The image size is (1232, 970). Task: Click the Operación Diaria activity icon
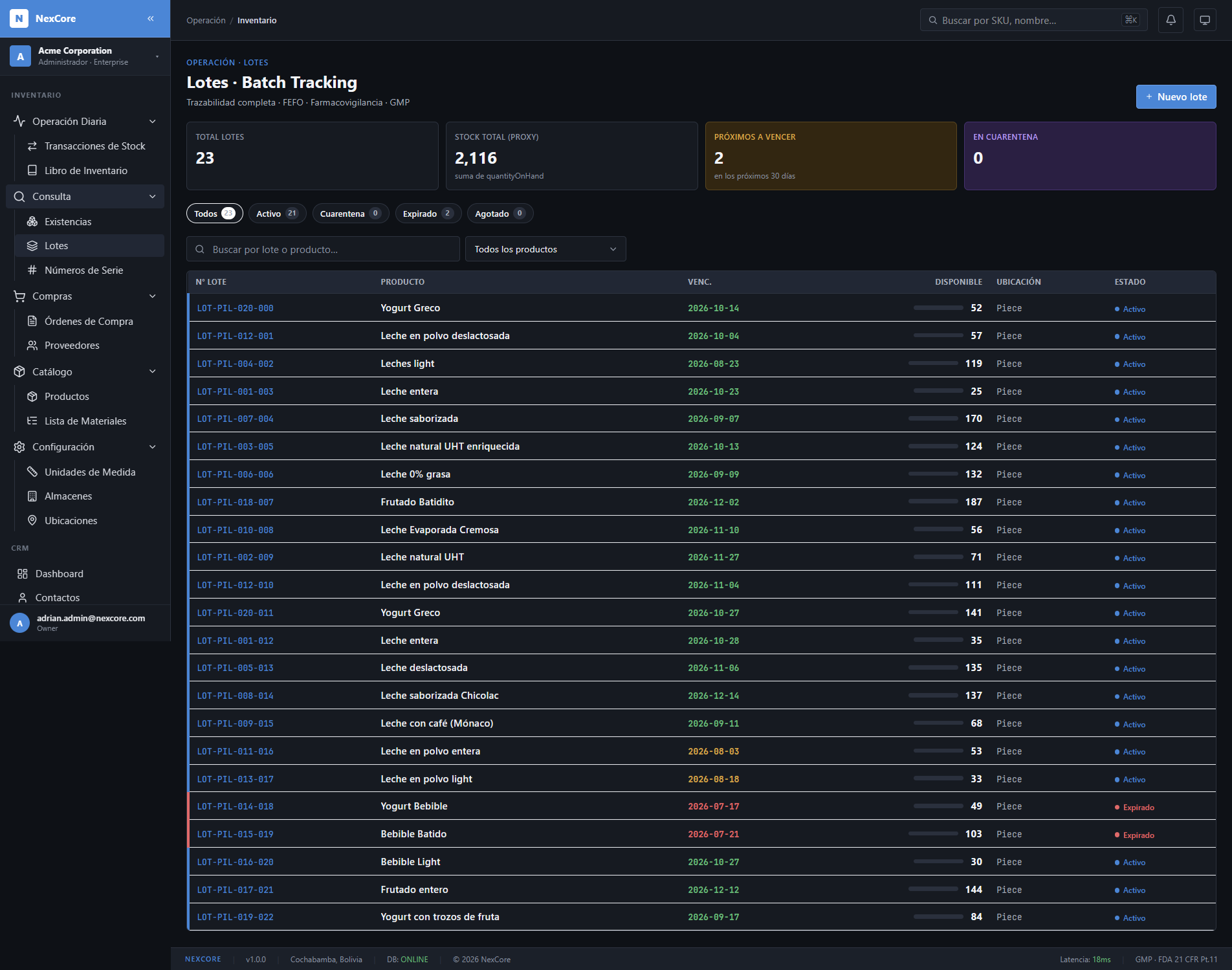coord(19,121)
